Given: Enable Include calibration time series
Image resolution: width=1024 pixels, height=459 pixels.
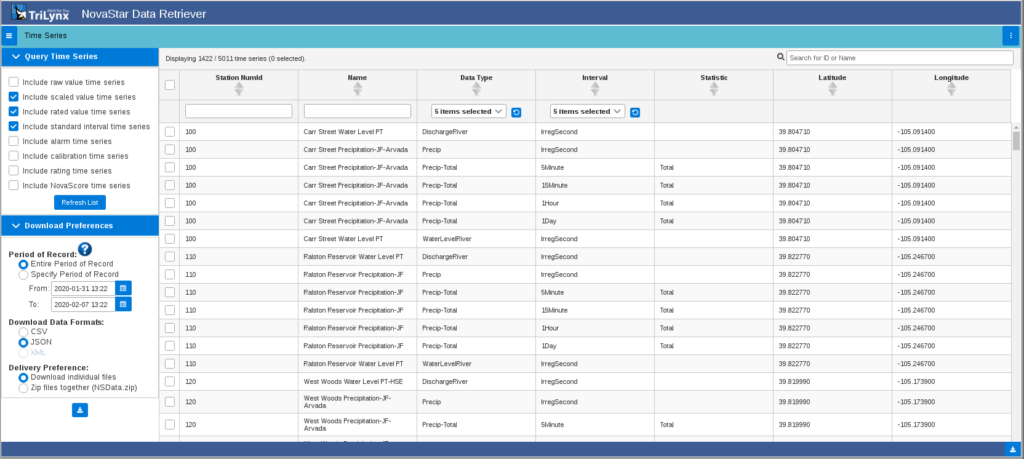Looking at the screenshot, I should click(x=13, y=156).
